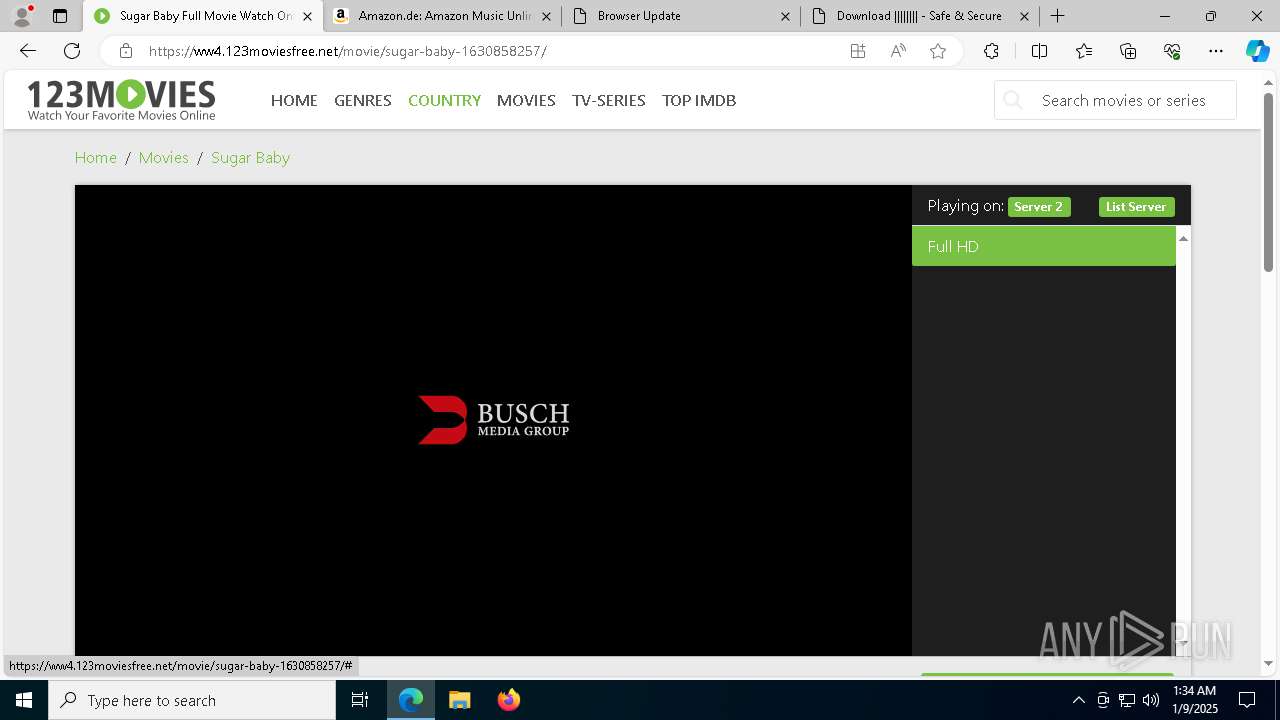The image size is (1280, 720).
Task: Close the Amazon Music tab
Action: [546, 16]
